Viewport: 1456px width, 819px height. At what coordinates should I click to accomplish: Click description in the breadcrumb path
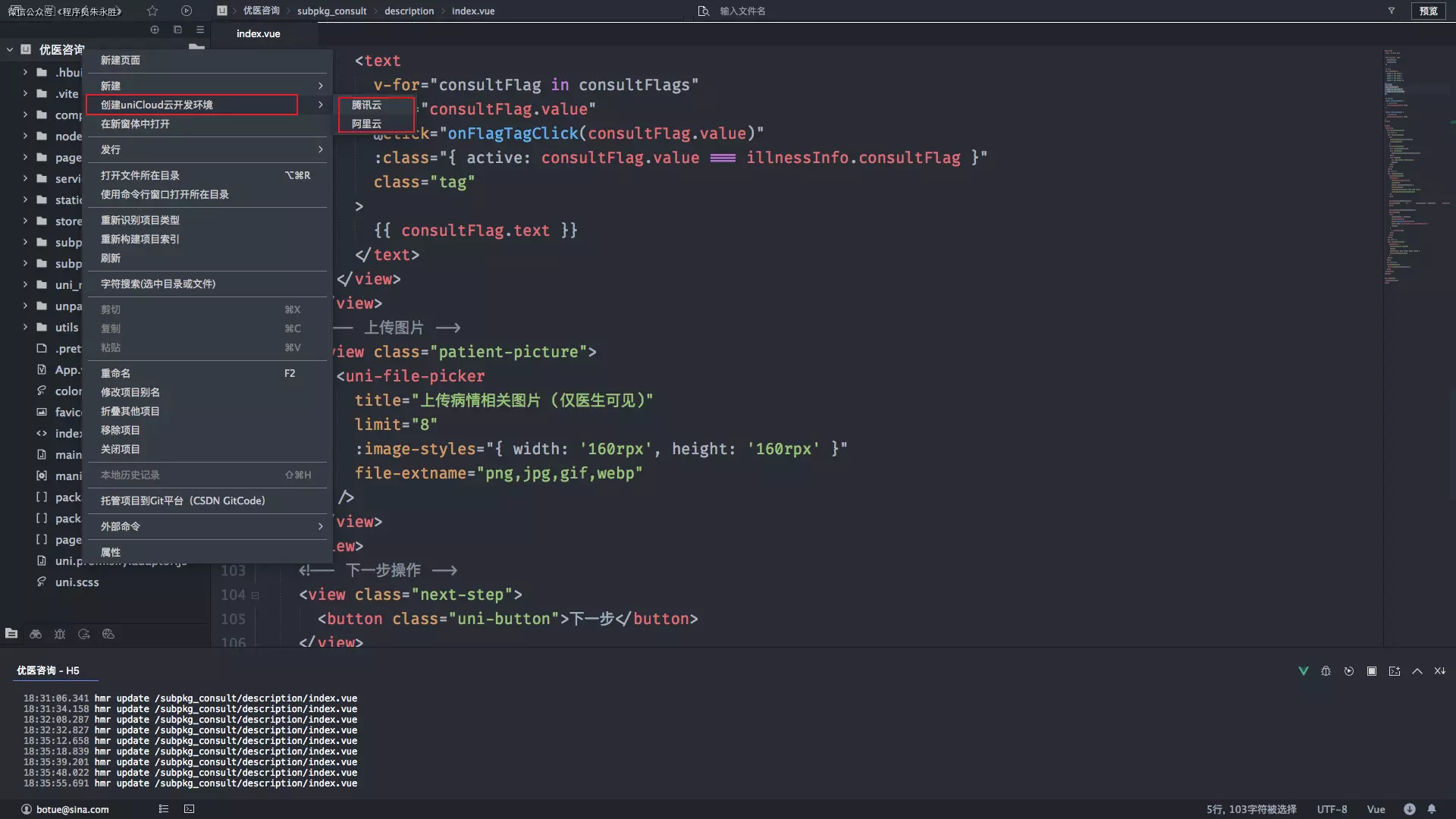point(409,11)
